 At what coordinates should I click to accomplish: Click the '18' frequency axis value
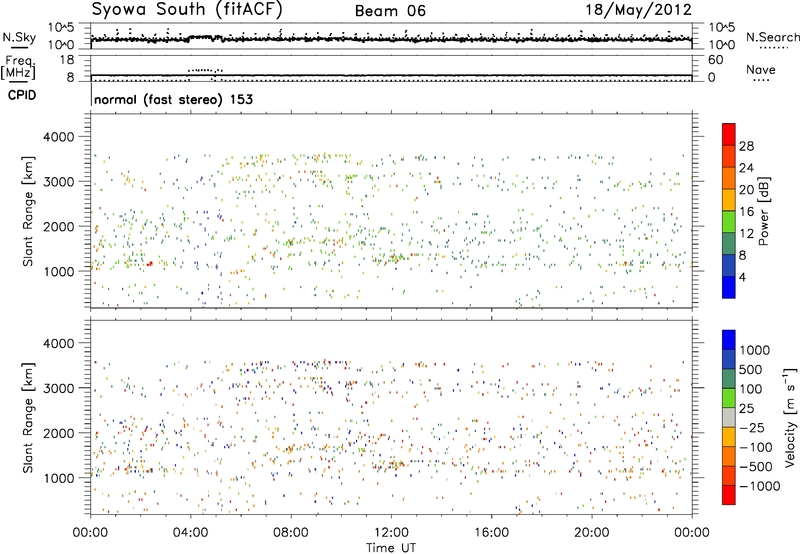pos(67,60)
